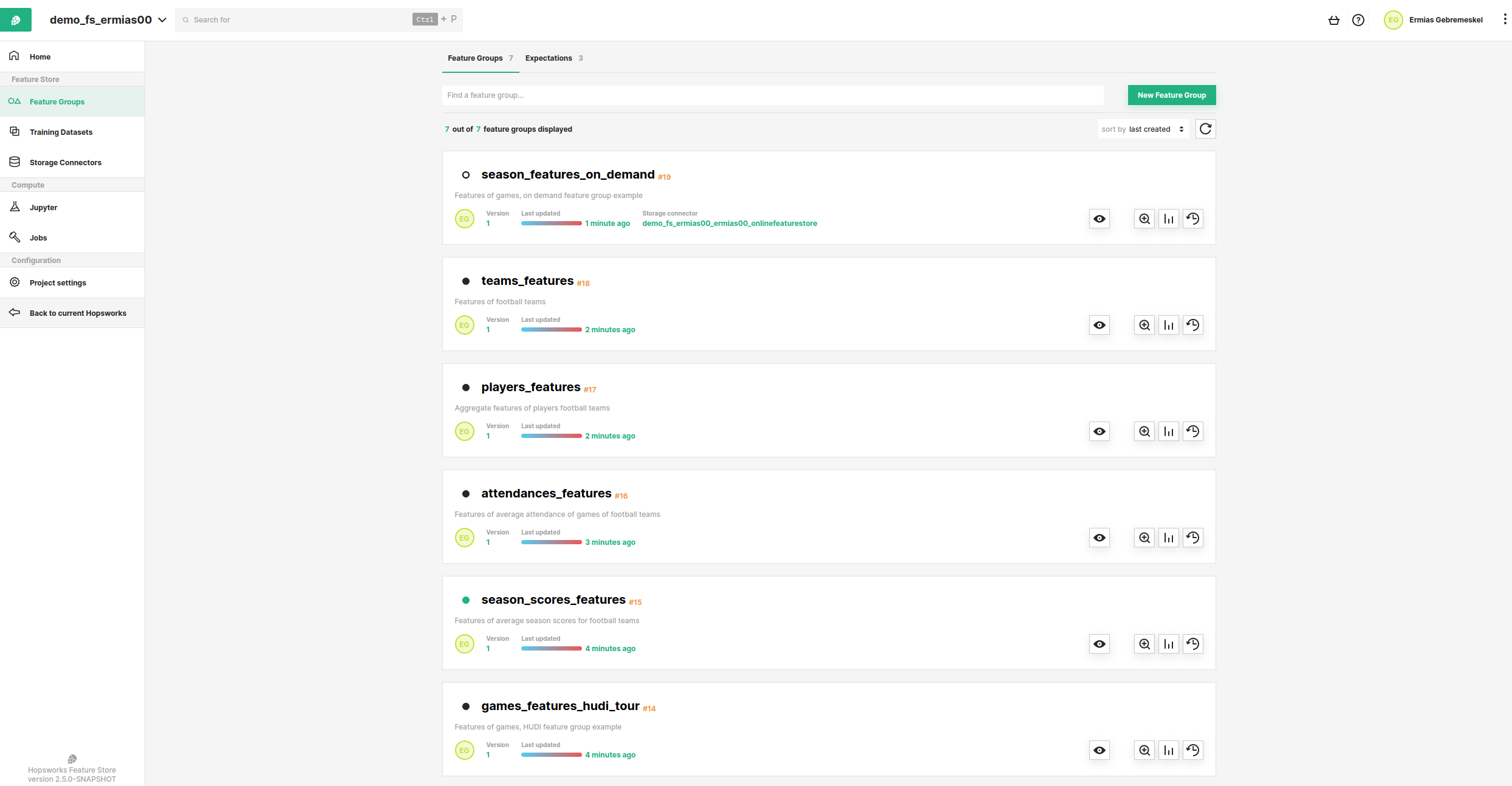
Task: Open the help question mark icon
Action: click(x=1358, y=20)
